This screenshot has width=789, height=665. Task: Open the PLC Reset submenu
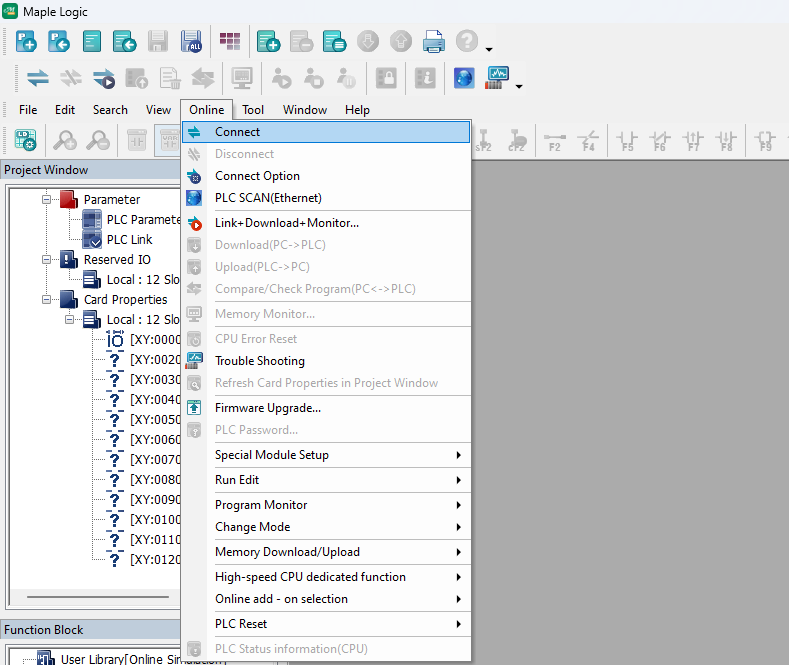click(326, 624)
